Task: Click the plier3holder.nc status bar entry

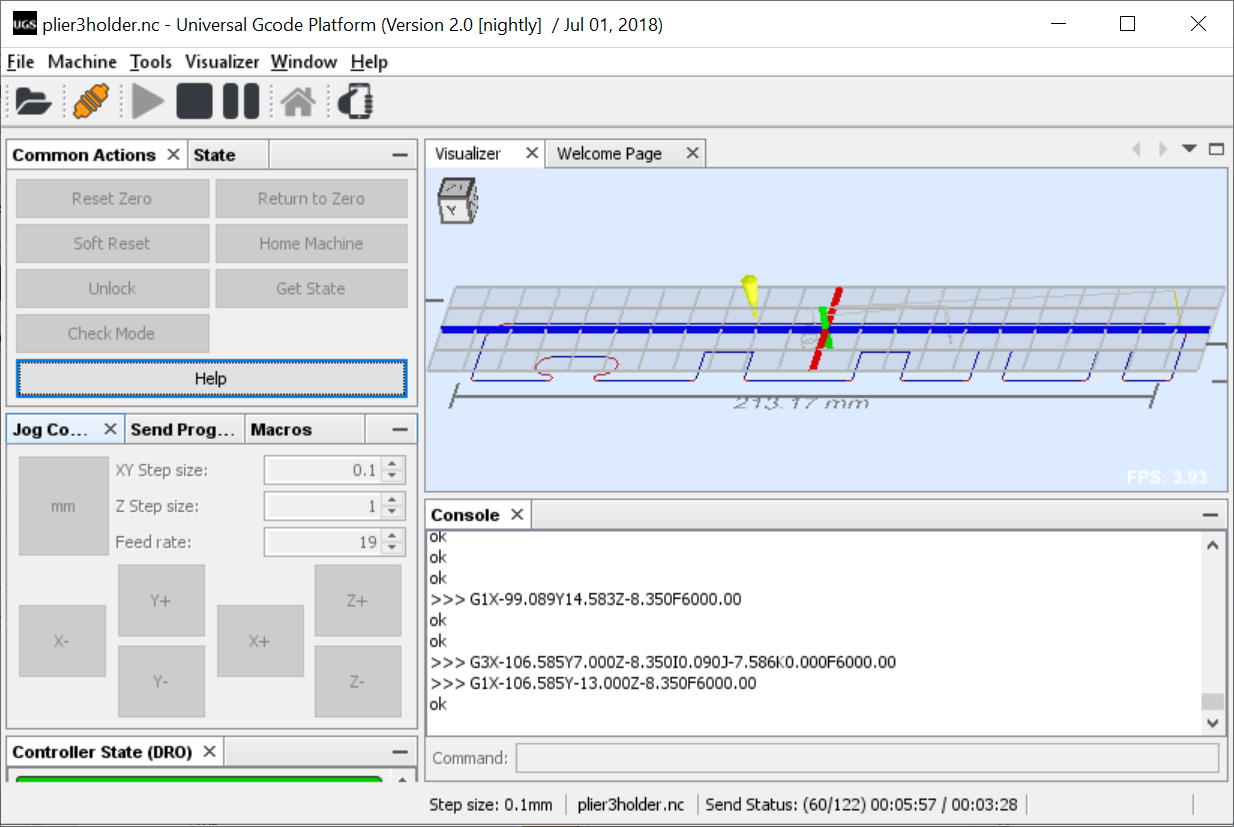Action: (x=631, y=804)
